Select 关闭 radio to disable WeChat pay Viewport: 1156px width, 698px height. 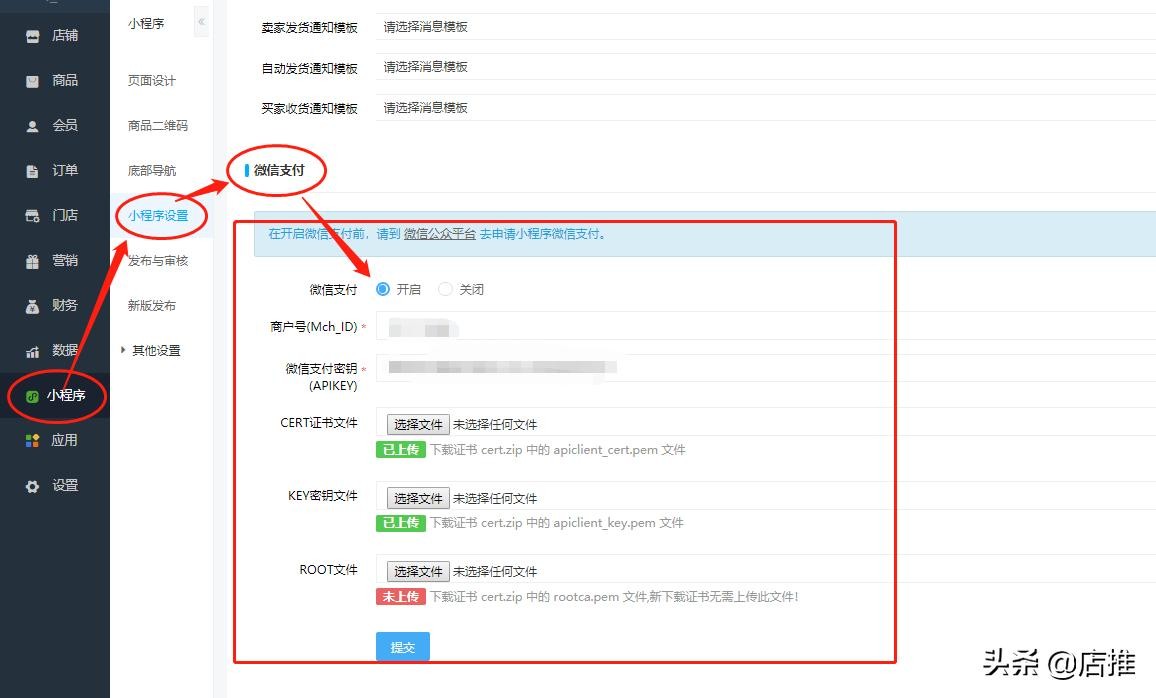click(446, 289)
